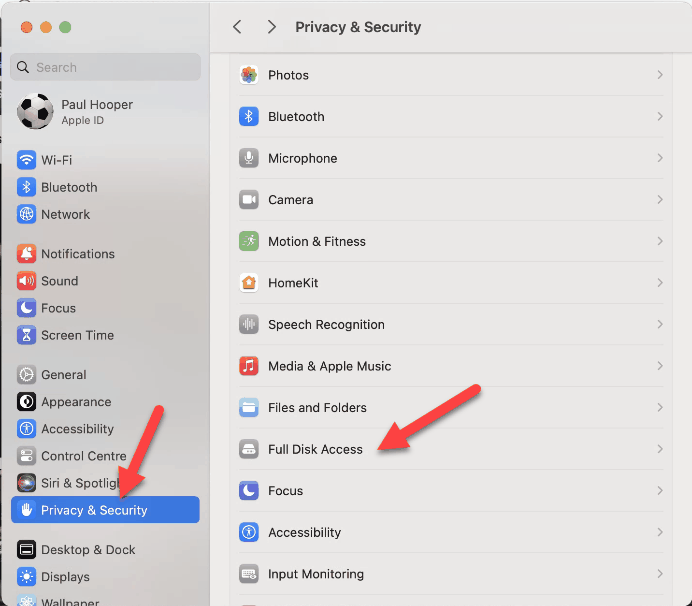
Task: Open Paul Hooper Apple ID profile
Action: (105, 112)
